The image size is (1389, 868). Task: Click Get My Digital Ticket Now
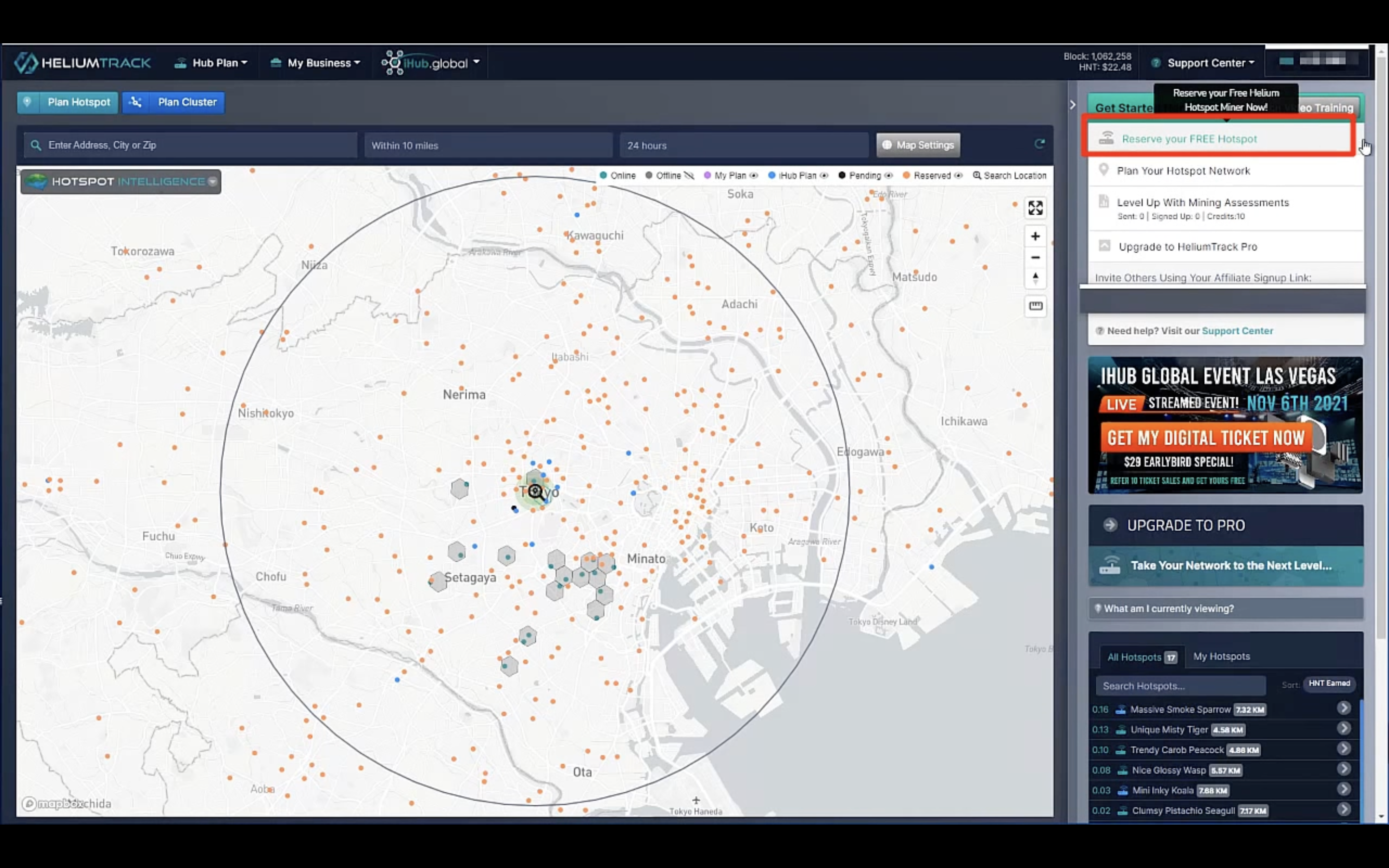coord(1205,438)
